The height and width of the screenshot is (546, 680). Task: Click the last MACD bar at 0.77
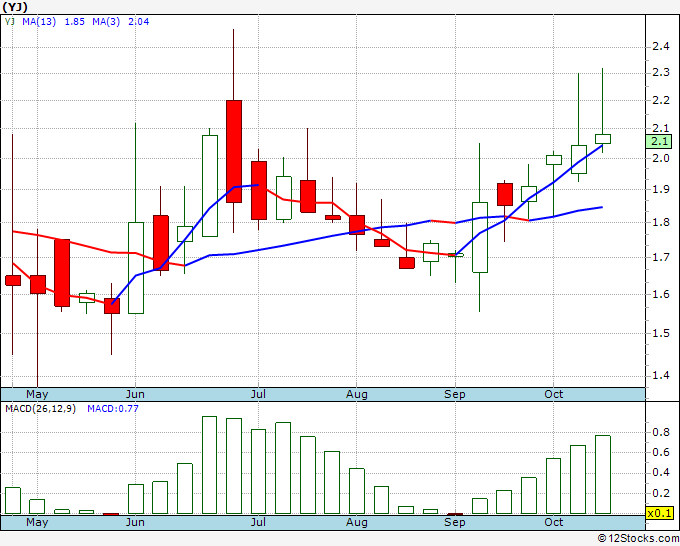pyautogui.click(x=603, y=474)
